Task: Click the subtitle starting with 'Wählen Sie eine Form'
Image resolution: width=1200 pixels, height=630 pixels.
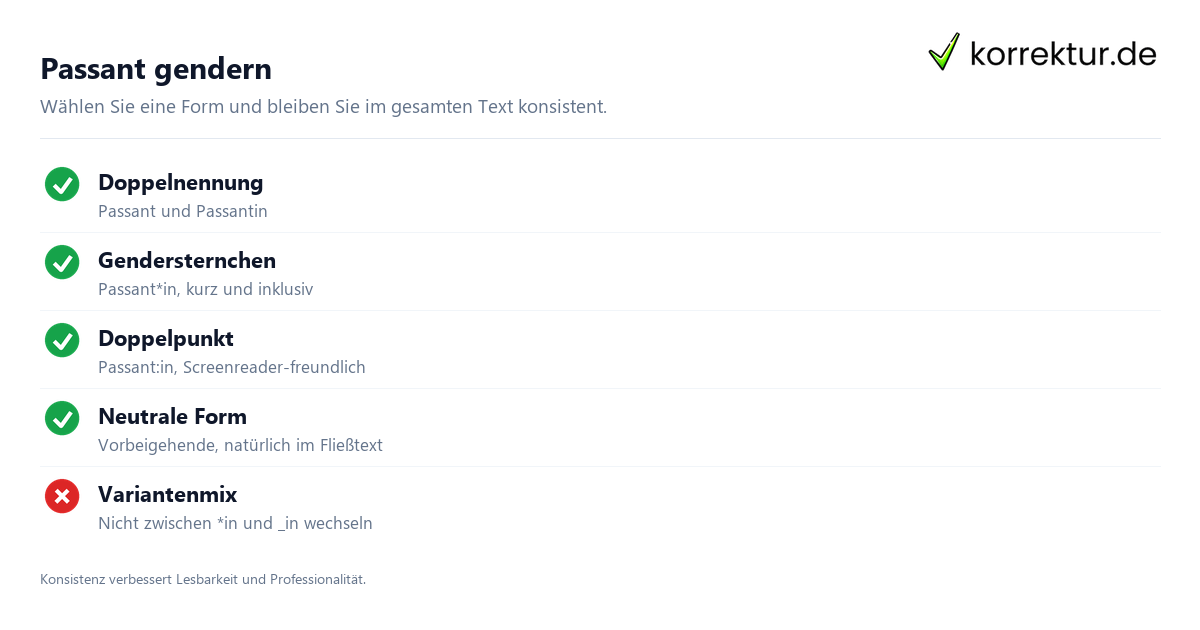Action: click(x=323, y=106)
